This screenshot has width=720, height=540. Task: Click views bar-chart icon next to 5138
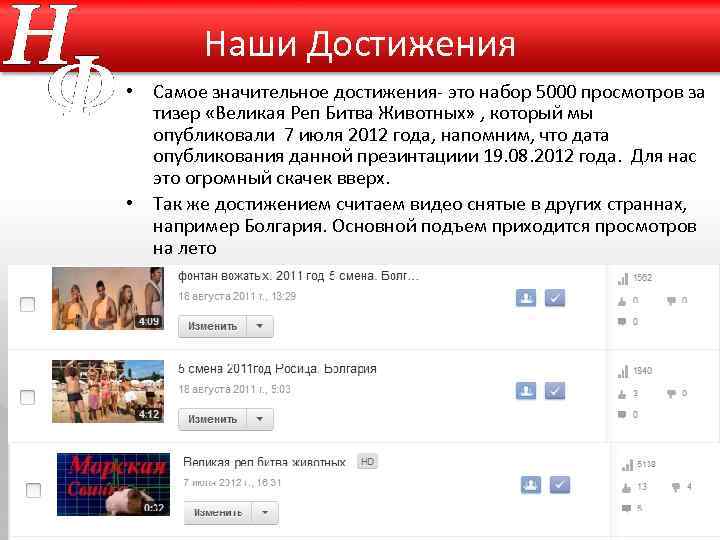point(627,466)
